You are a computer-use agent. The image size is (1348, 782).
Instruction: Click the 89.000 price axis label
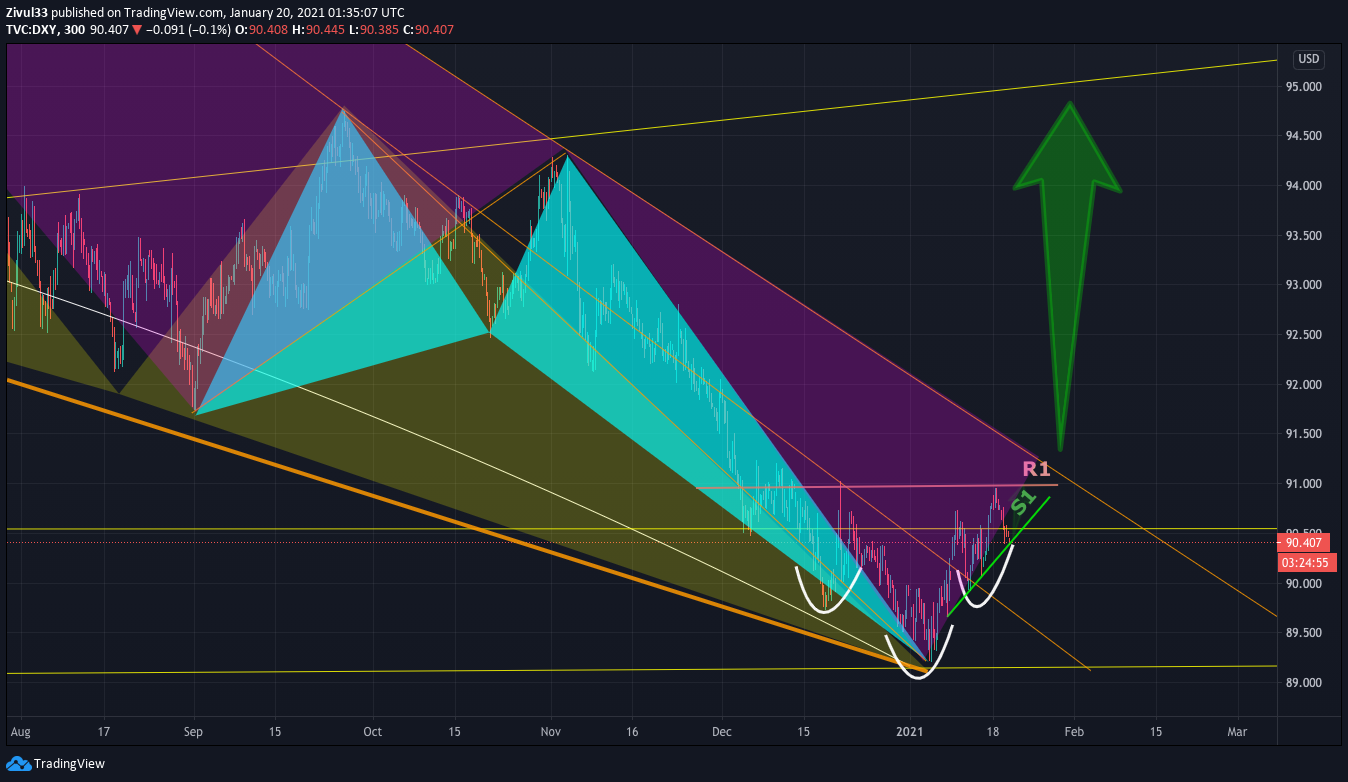[x=1304, y=683]
